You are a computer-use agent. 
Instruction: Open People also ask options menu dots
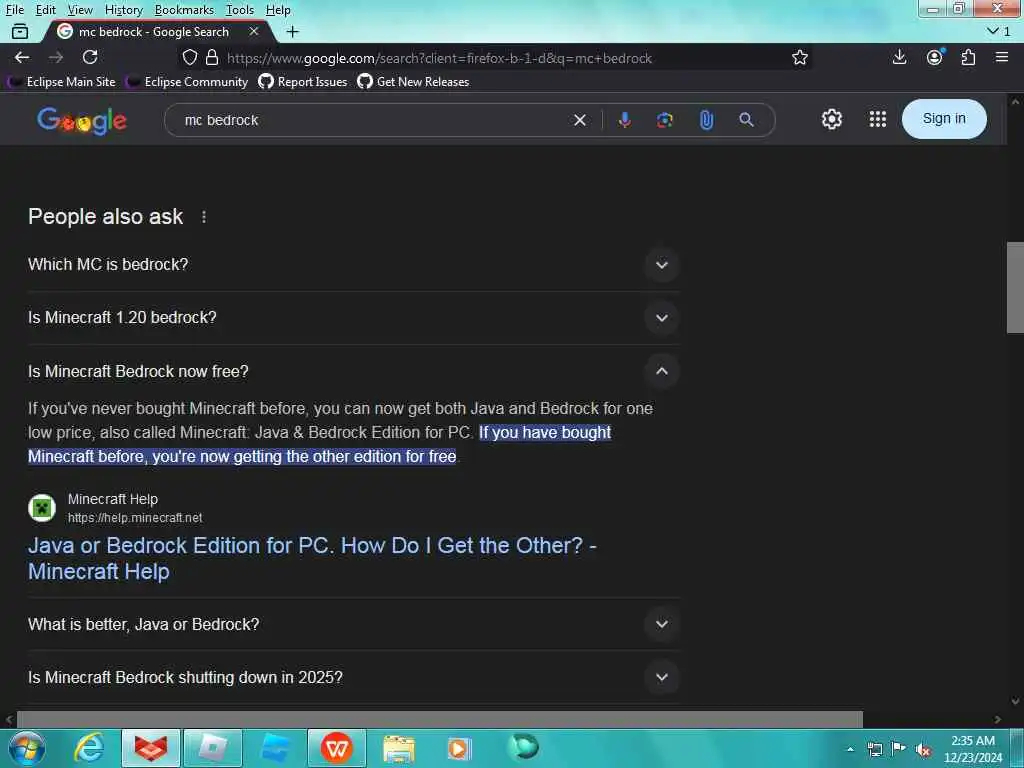(204, 217)
